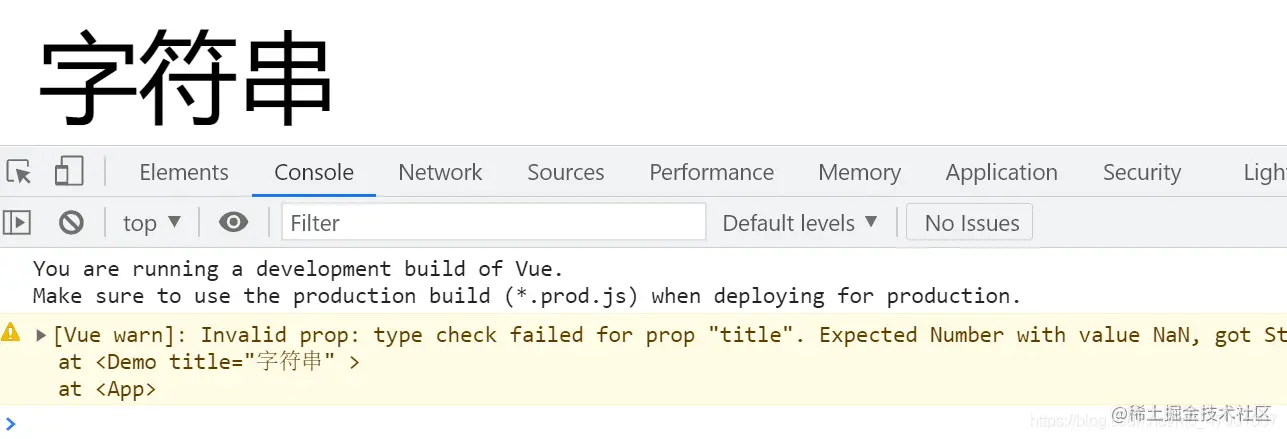Image resolution: width=1287 pixels, height=439 pixels.
Task: Toggle the device toolbar icon
Action: coord(68,172)
